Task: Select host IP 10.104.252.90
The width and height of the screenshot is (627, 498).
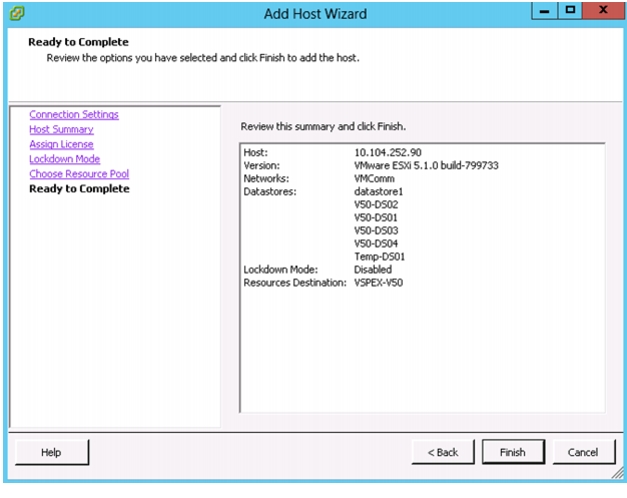Action: 387,152
